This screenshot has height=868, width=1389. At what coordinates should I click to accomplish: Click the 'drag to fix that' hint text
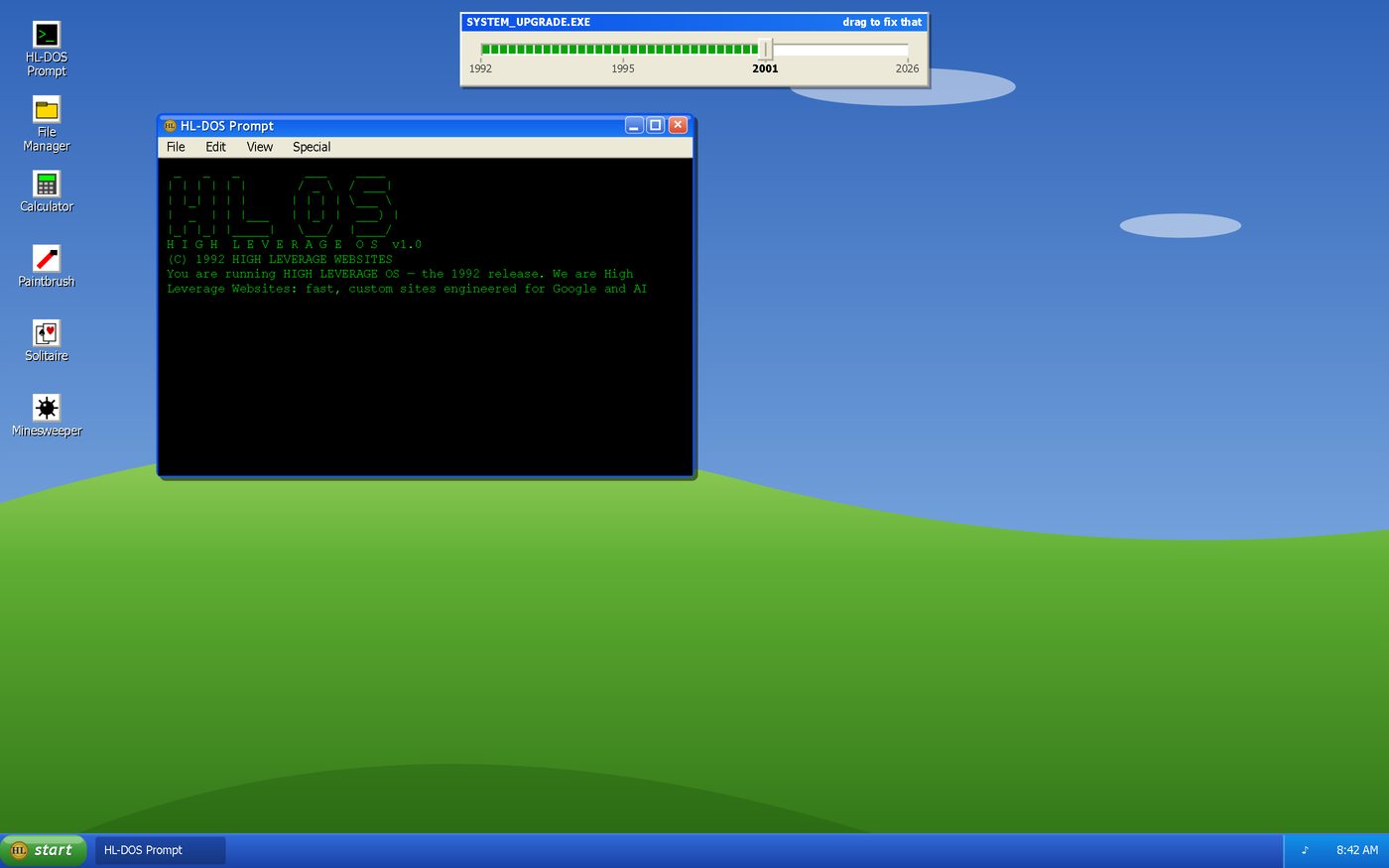(882, 22)
